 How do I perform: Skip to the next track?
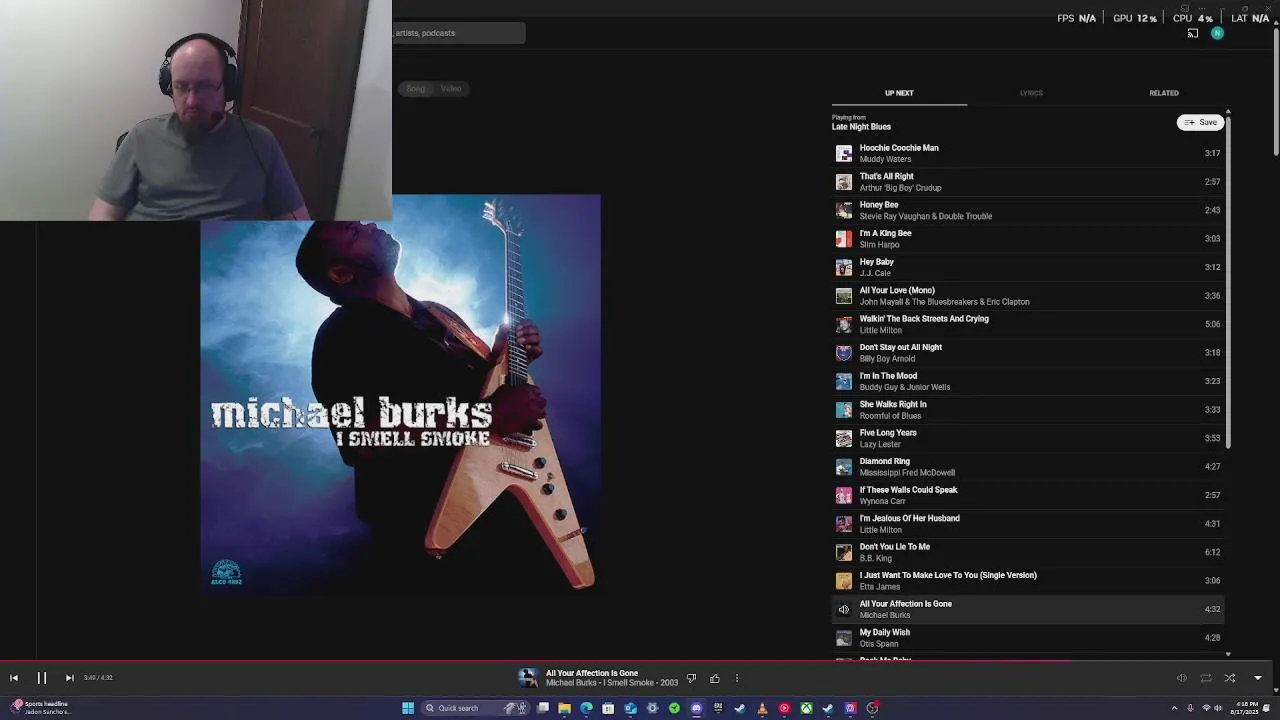pyautogui.click(x=69, y=678)
